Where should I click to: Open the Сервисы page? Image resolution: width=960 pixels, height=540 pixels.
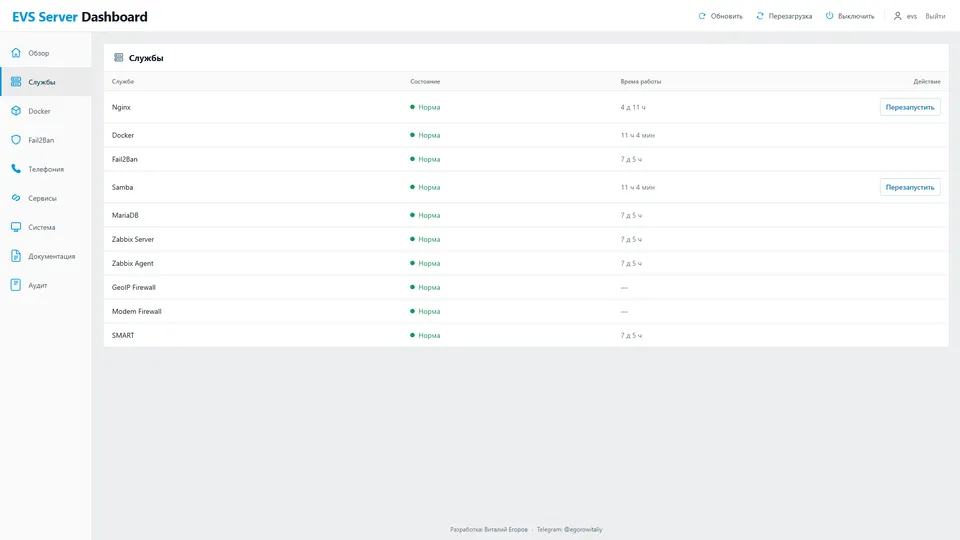pyautogui.click(x=46, y=198)
